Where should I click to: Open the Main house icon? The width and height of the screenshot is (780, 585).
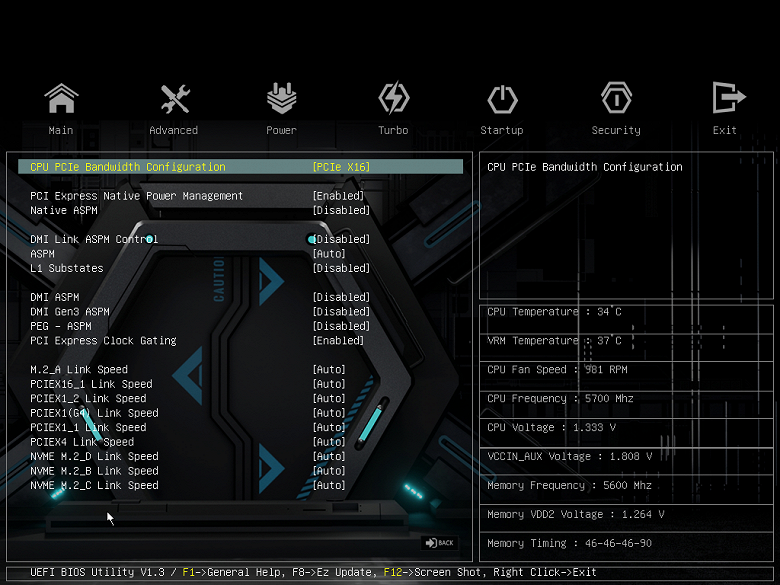tap(61, 98)
